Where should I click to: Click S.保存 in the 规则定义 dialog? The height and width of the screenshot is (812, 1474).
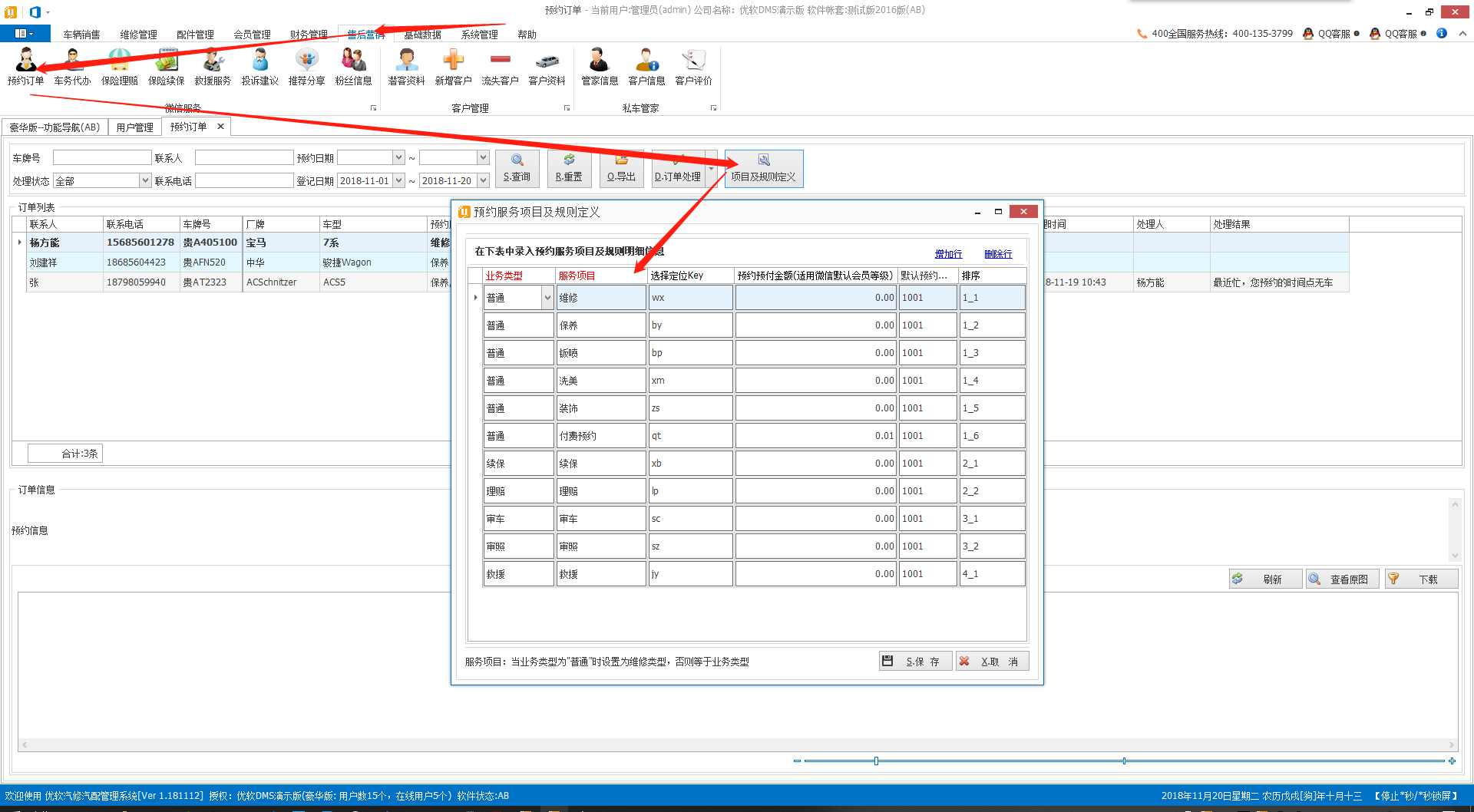[x=915, y=661]
